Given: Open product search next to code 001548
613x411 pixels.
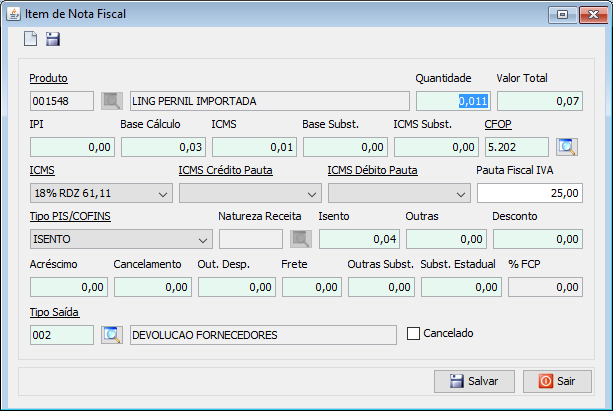Looking at the screenshot, I should coord(112,101).
